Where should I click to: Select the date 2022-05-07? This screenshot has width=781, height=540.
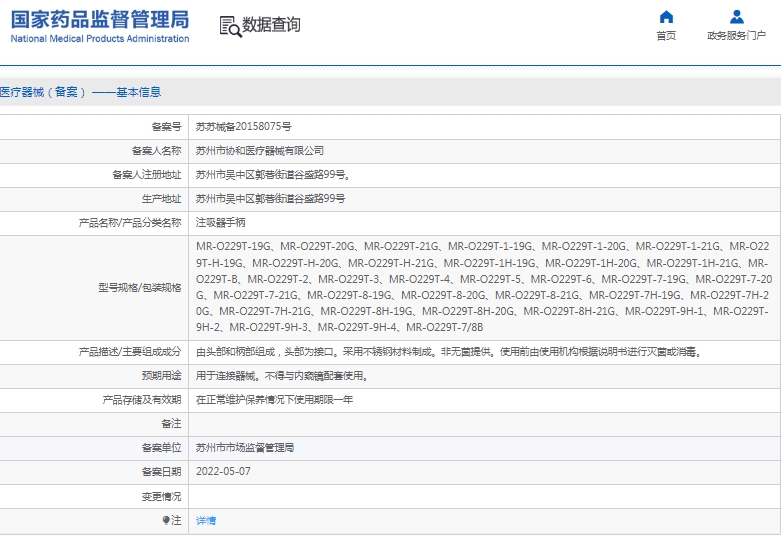[223, 471]
